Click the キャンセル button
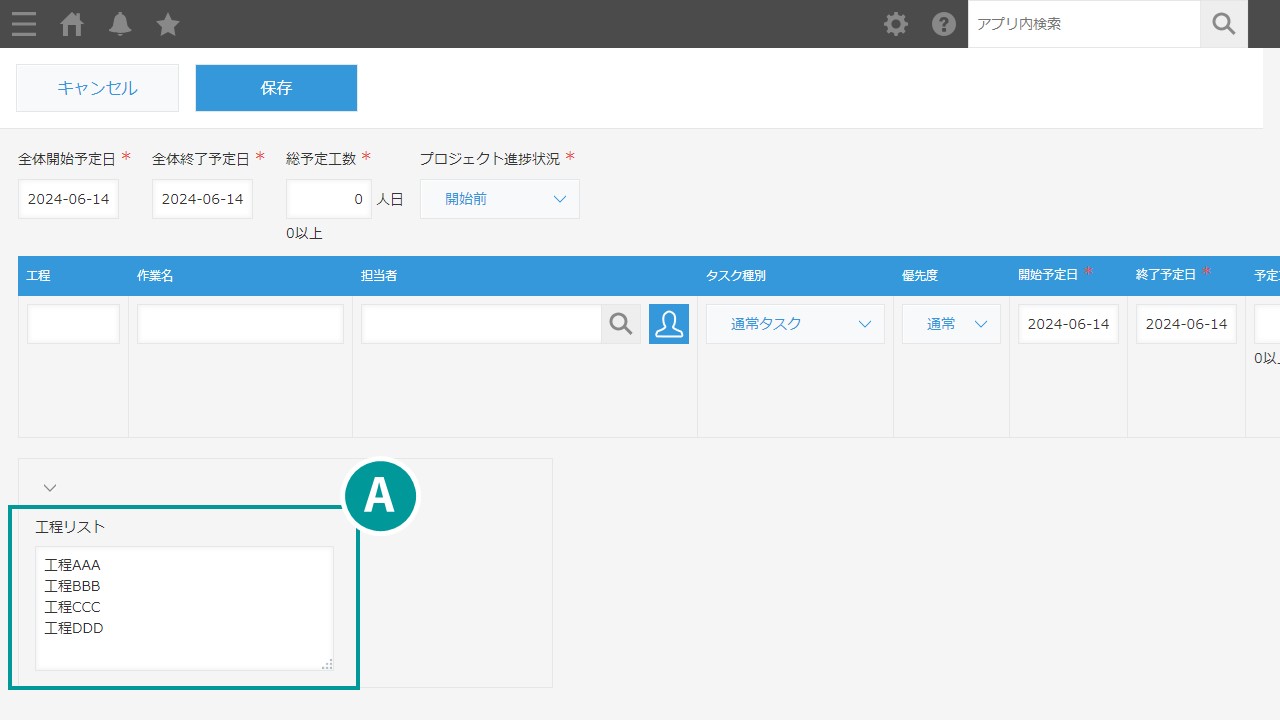This screenshot has width=1280, height=720. (x=97, y=88)
